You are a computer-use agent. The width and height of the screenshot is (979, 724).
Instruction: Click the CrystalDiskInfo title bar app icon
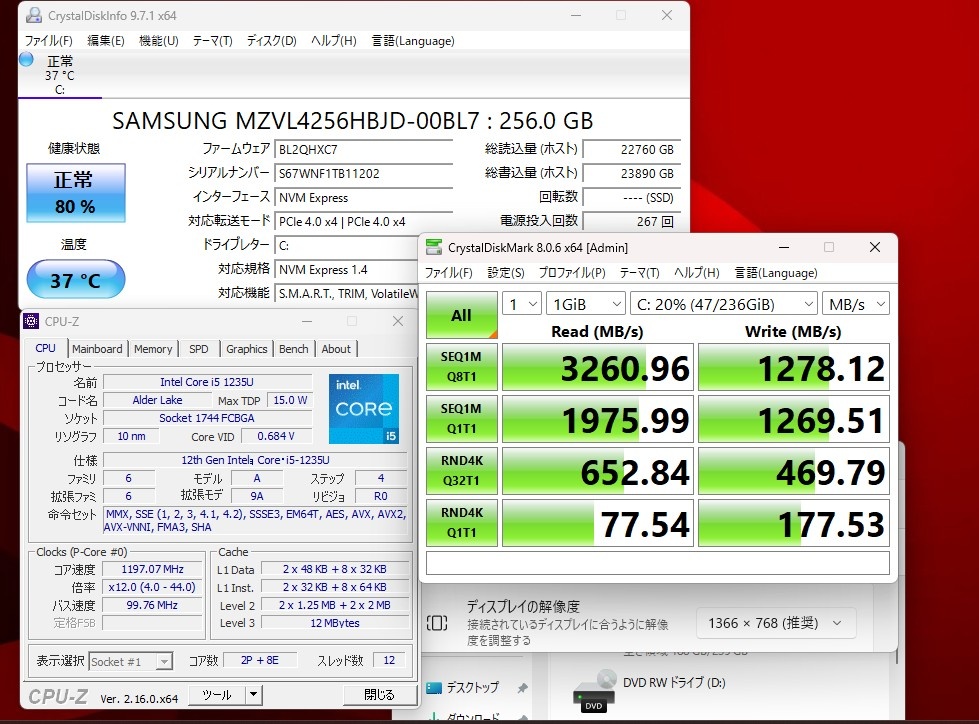click(x=34, y=15)
